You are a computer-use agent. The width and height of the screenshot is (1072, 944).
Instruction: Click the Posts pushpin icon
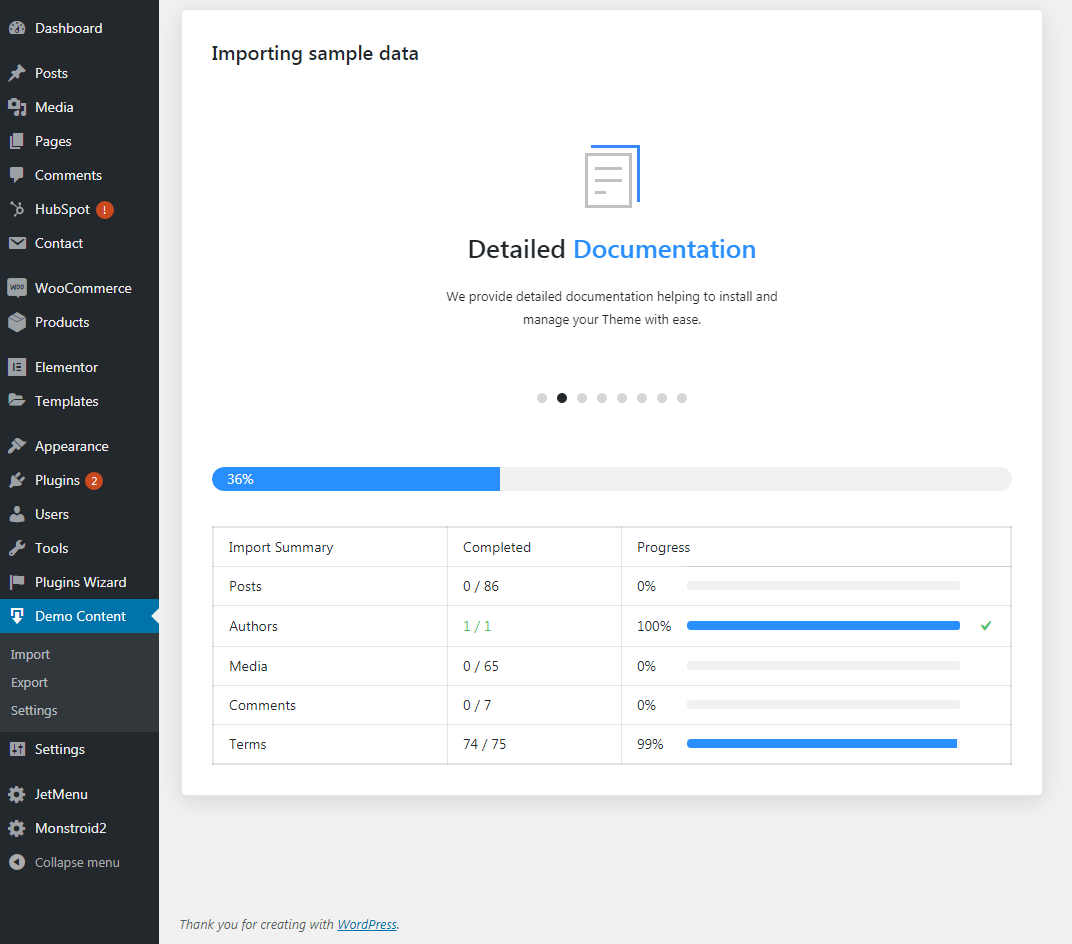(17, 73)
